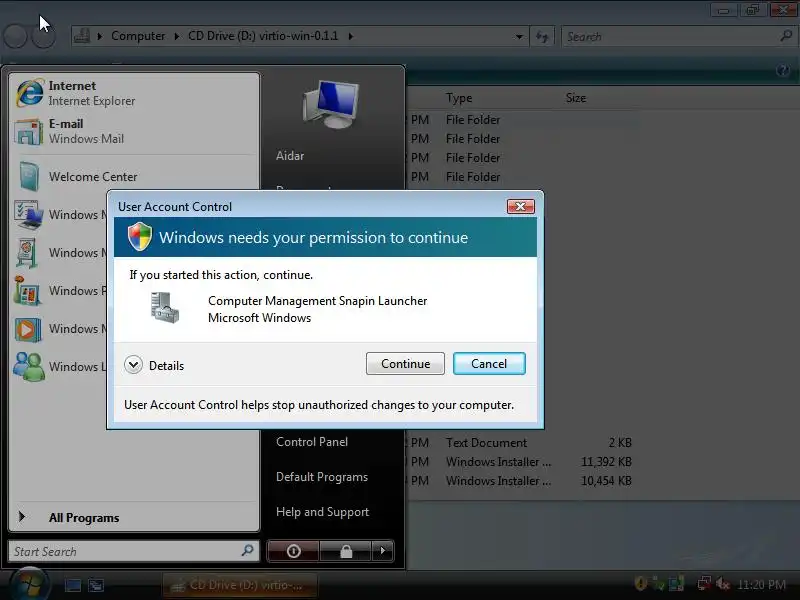Open shutdown options arrow menu
Image resolution: width=800 pixels, height=600 pixels.
coord(383,551)
